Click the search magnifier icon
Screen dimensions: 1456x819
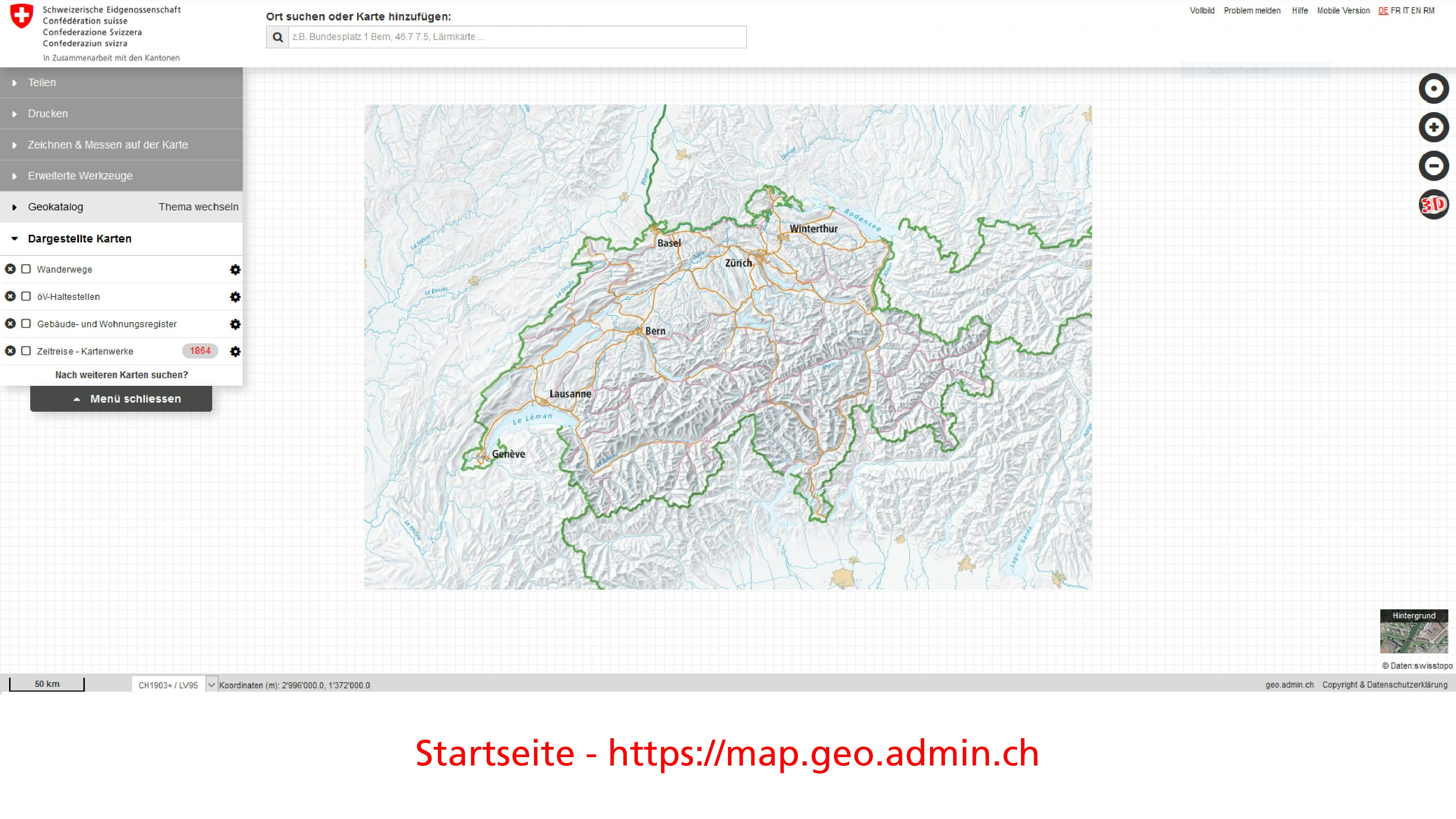pos(277,37)
